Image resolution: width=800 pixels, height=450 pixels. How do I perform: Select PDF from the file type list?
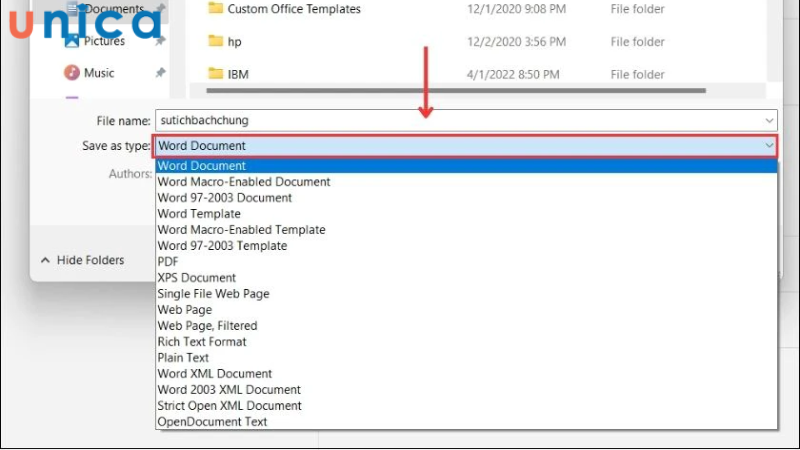click(x=168, y=262)
